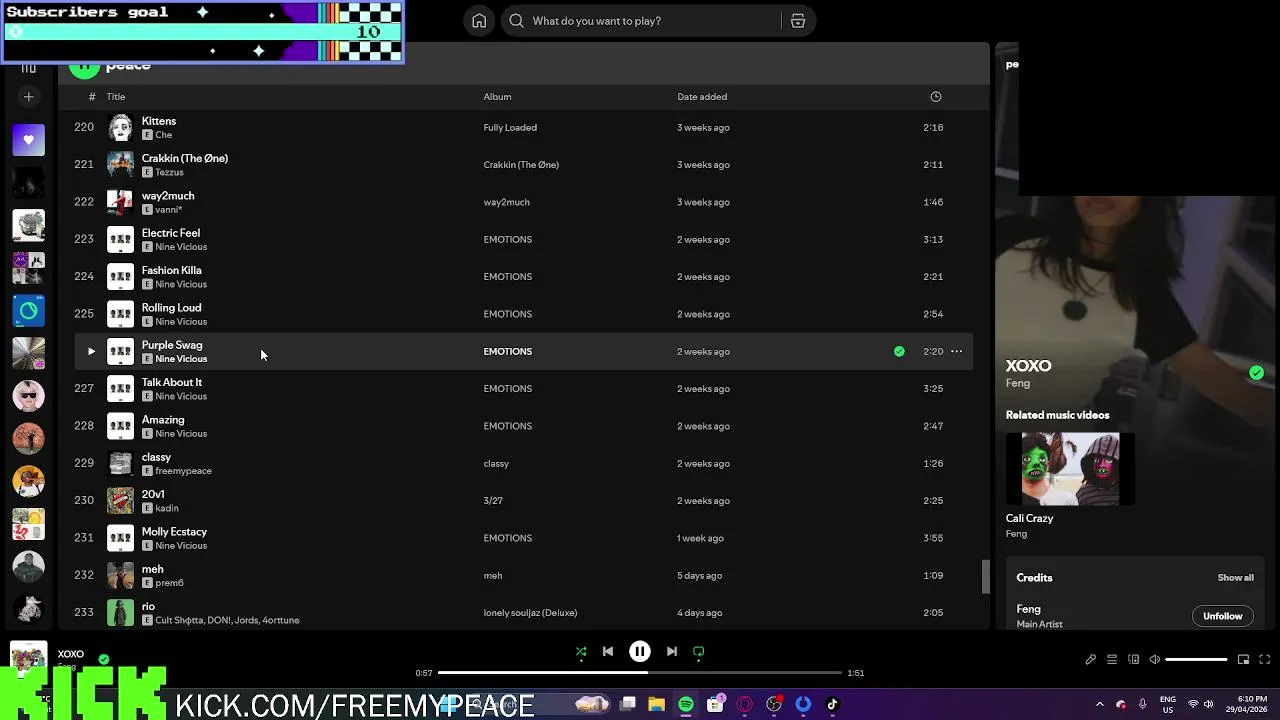
Task: Open the album Fully Loaded
Action: coord(510,128)
